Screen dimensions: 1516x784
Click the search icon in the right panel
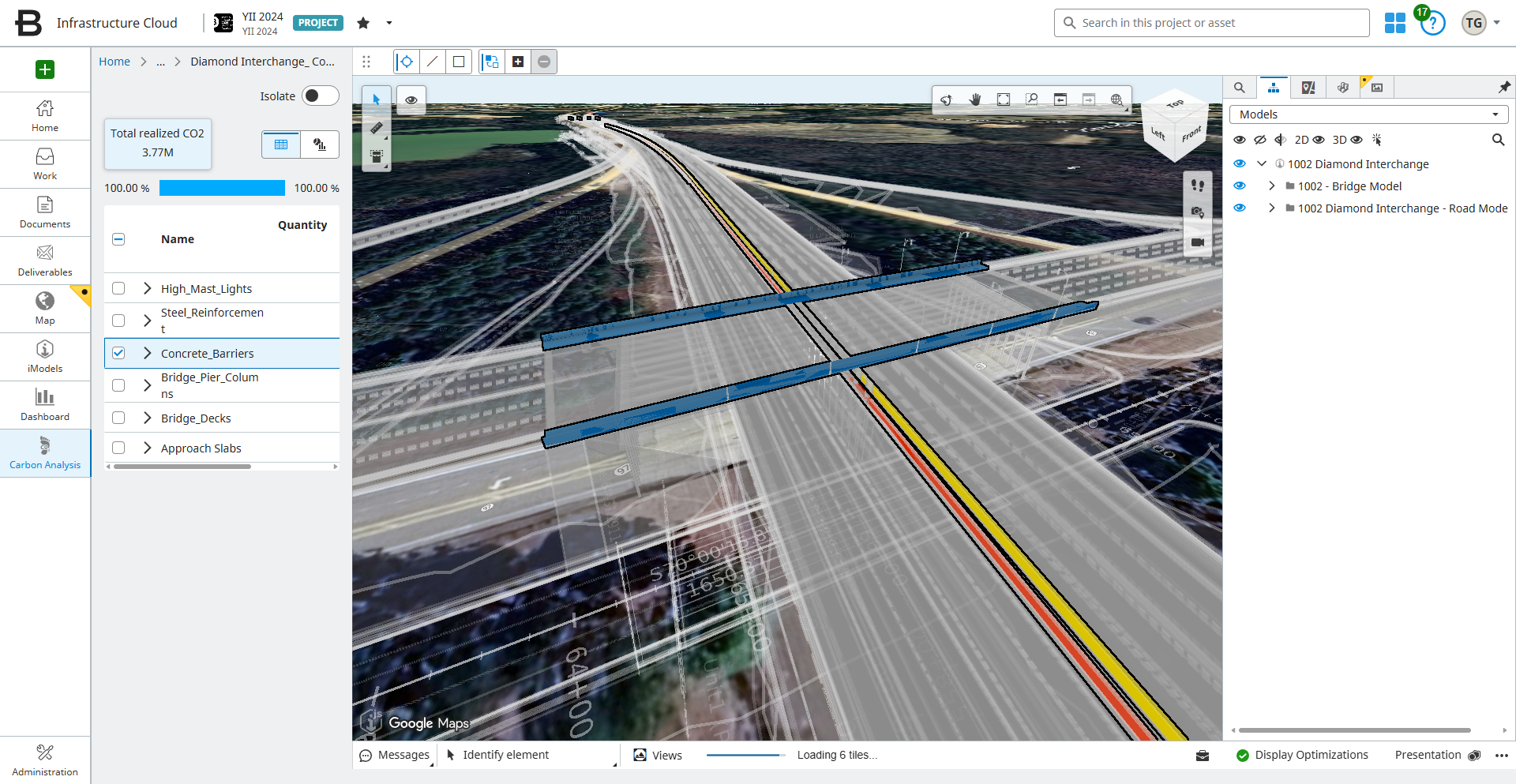1499,140
